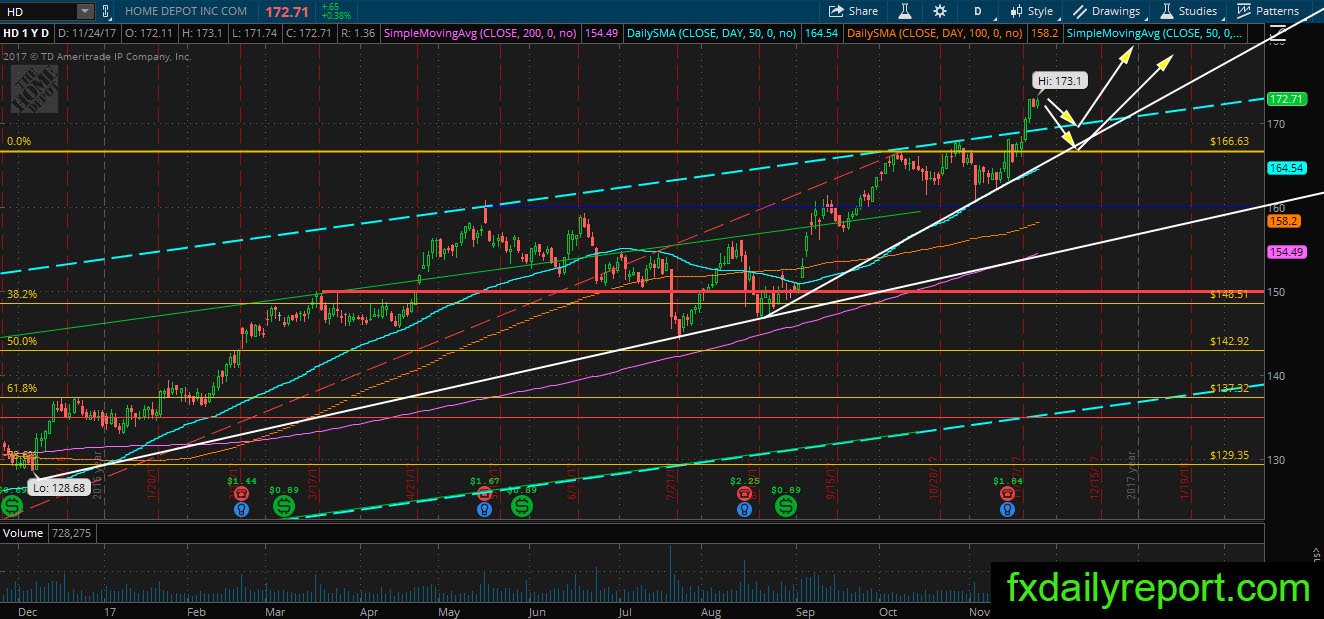1324x619 pixels.
Task: Select the truncated SimpleMovingAvg (CLOSE, 50 label
Action: tap(1155, 33)
